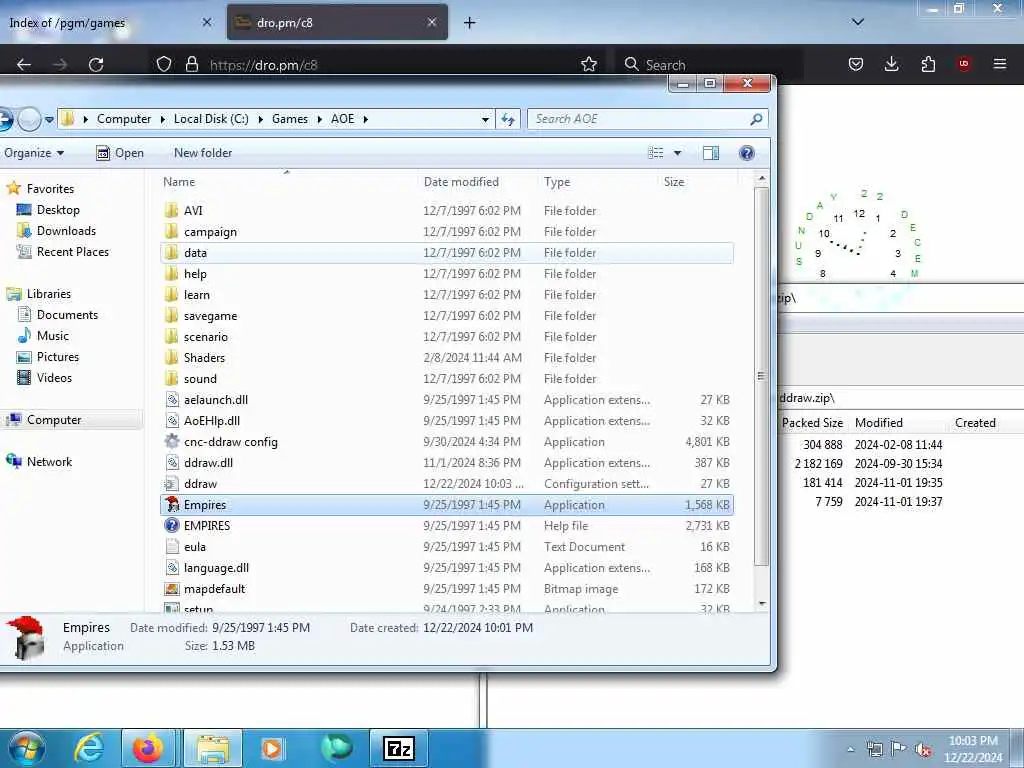Open the Organize dropdown menu
Viewport: 1024px width, 768px height.
(x=34, y=153)
